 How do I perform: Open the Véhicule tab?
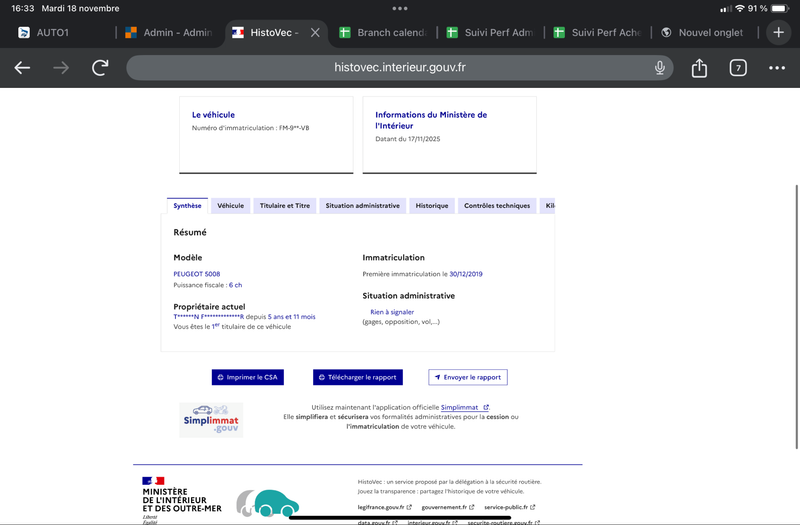[230, 205]
